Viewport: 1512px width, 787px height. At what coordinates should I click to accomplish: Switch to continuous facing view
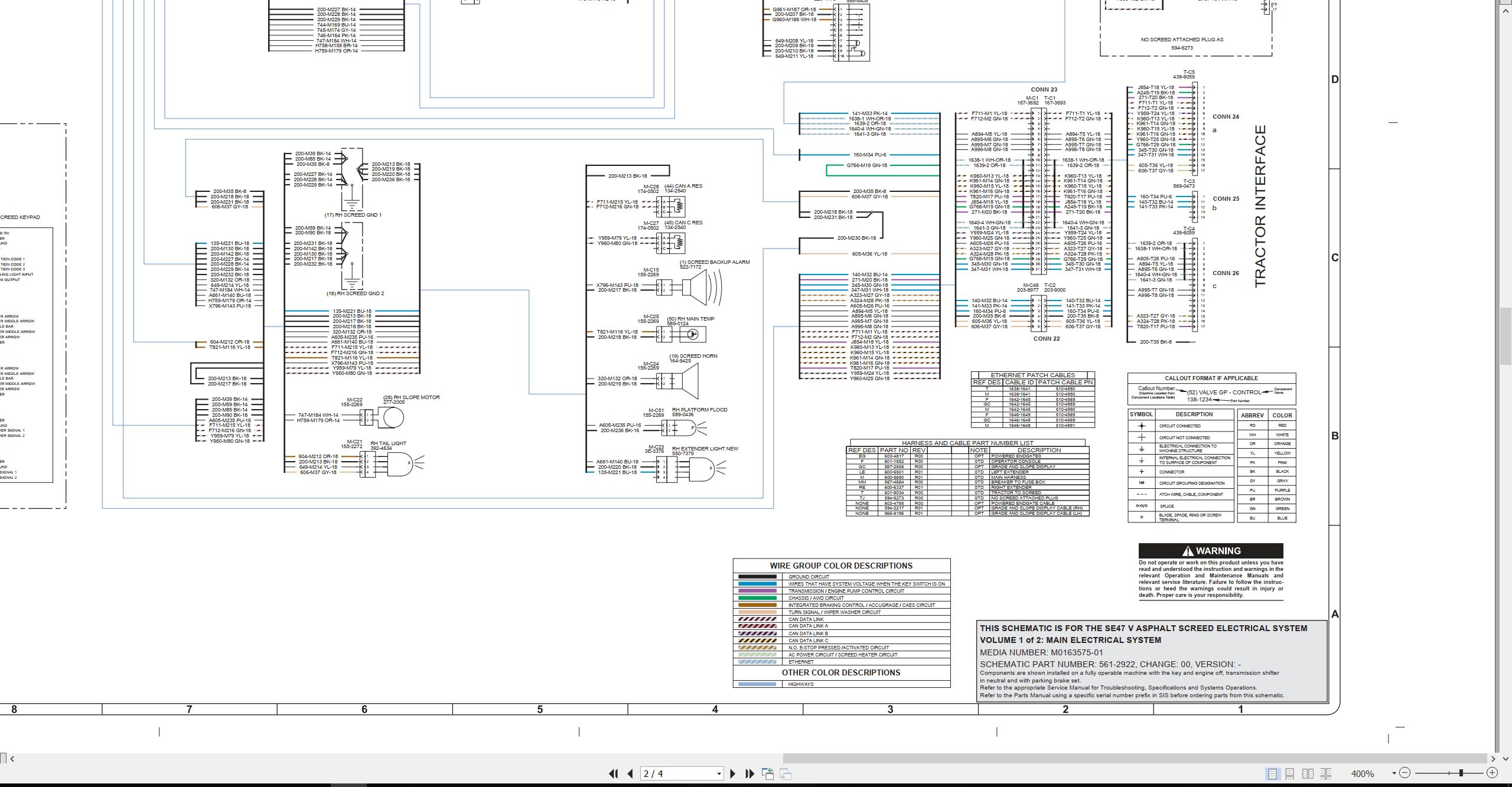click(x=1325, y=773)
